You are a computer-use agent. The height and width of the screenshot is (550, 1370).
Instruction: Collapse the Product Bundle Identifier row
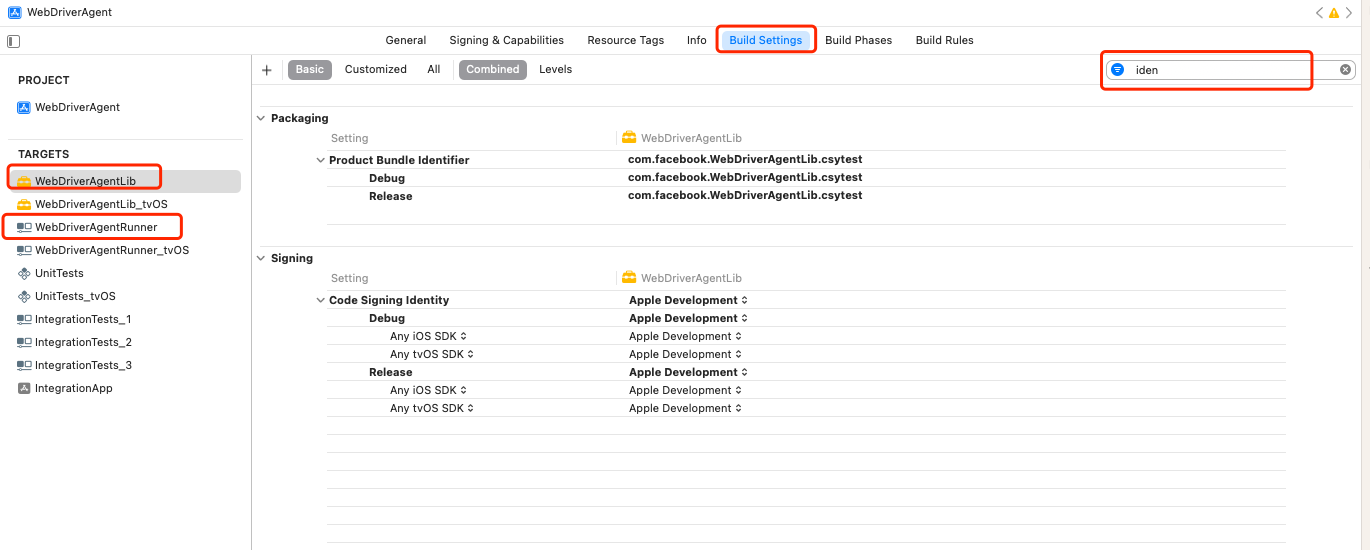(x=320, y=160)
